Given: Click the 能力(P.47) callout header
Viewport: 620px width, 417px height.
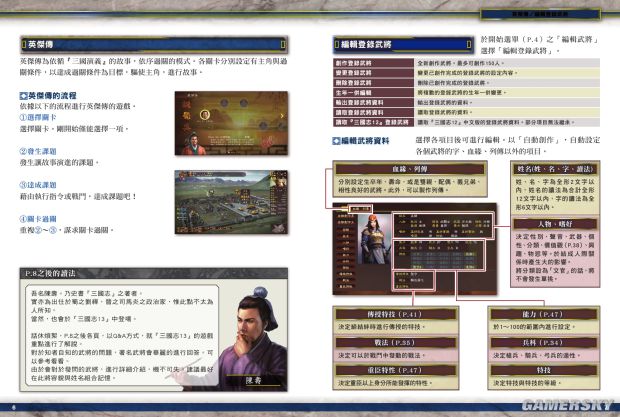Looking at the screenshot, I should (544, 314).
